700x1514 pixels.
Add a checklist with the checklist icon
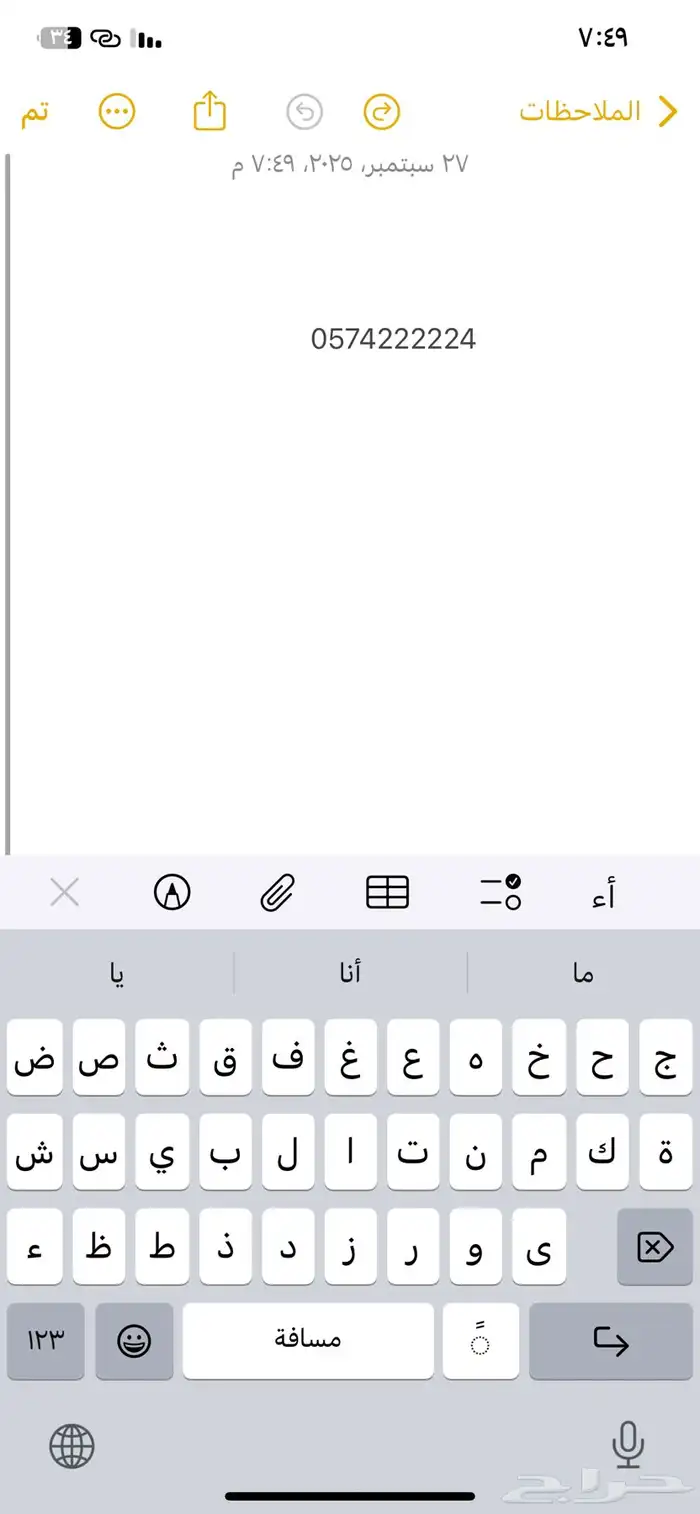500,892
